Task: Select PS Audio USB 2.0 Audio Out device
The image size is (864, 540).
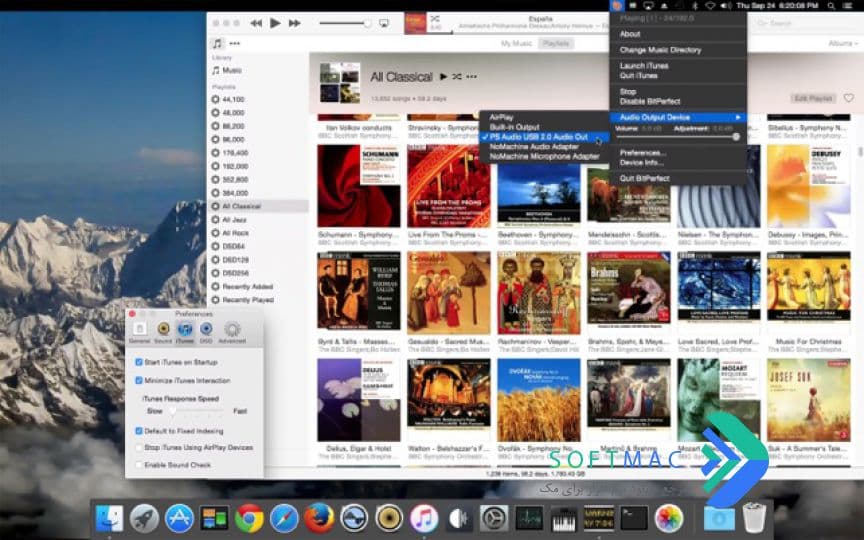Action: tap(544, 137)
